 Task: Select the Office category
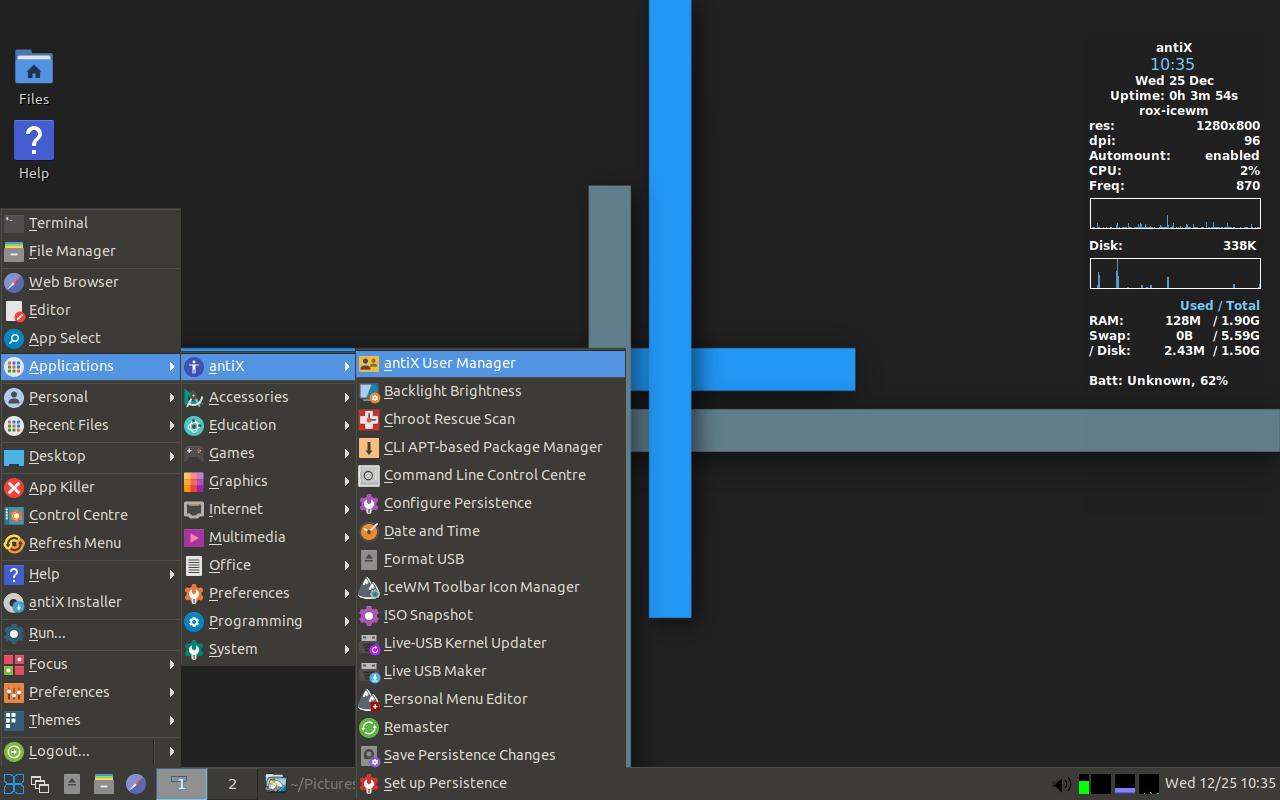(x=268, y=565)
